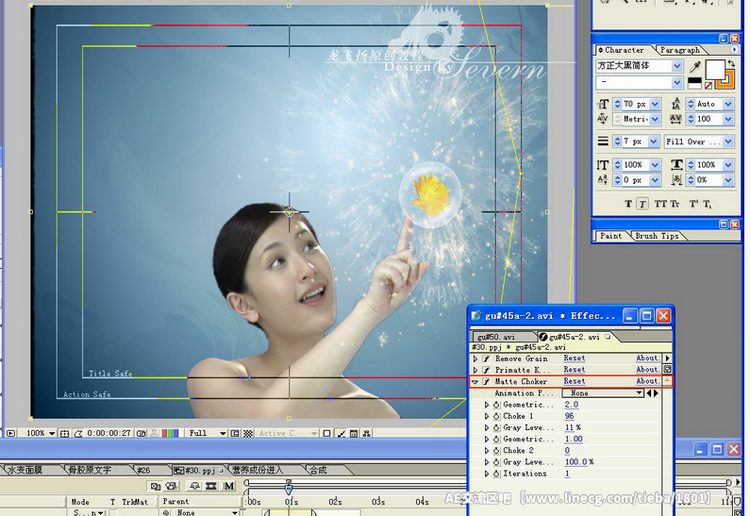Image resolution: width=750 pixels, height=516 pixels.
Task: Expand the Choke 1 property
Action: (486, 416)
